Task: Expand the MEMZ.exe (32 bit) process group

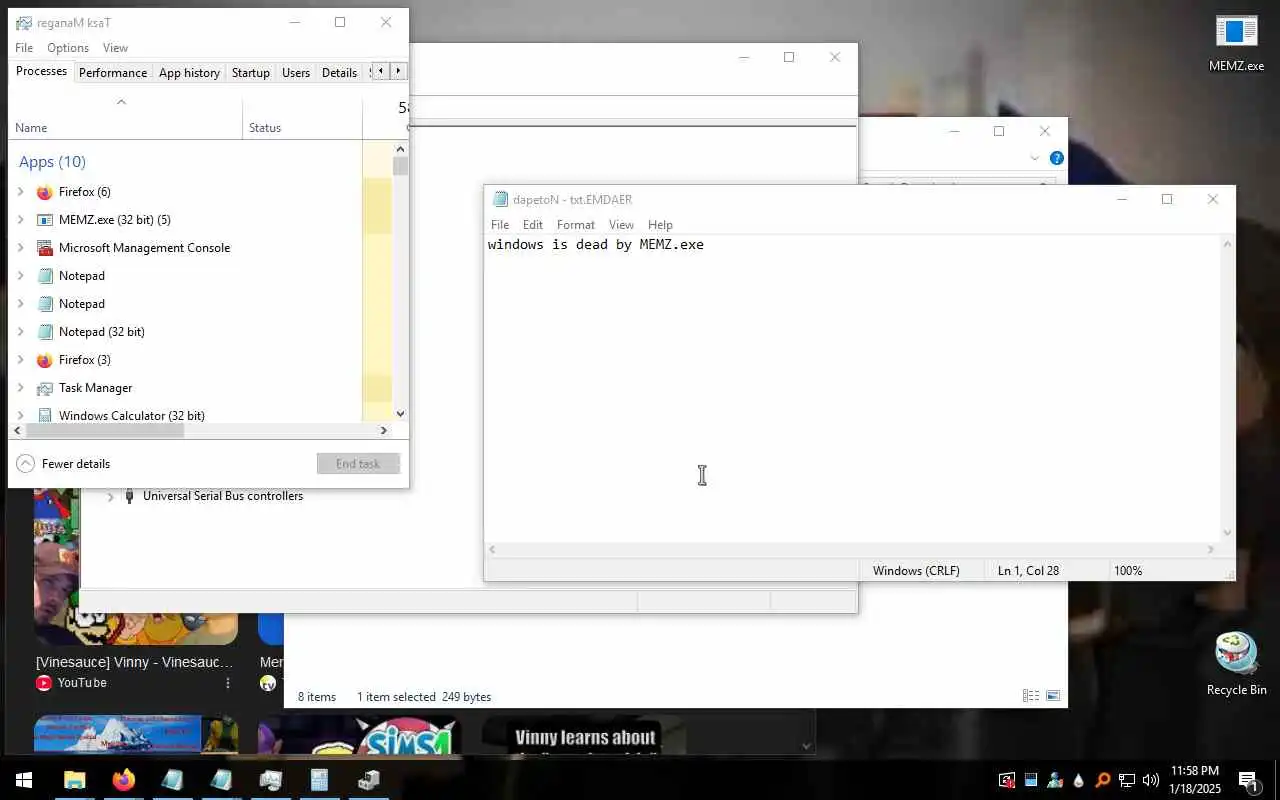Action: (x=21, y=220)
